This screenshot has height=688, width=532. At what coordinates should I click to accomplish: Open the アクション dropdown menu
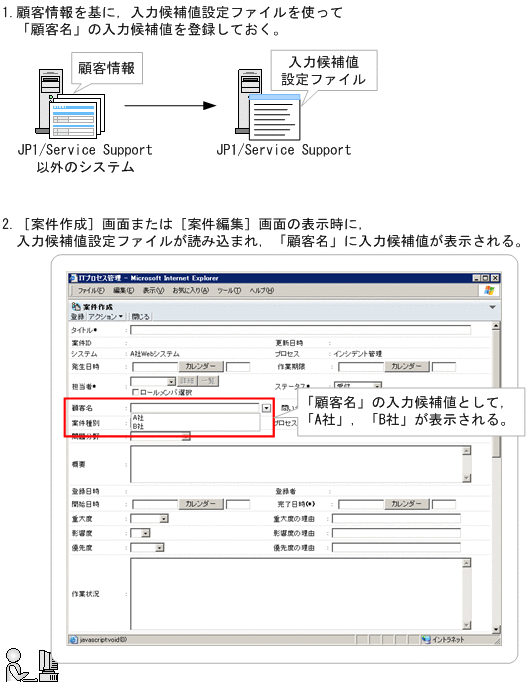[105, 316]
